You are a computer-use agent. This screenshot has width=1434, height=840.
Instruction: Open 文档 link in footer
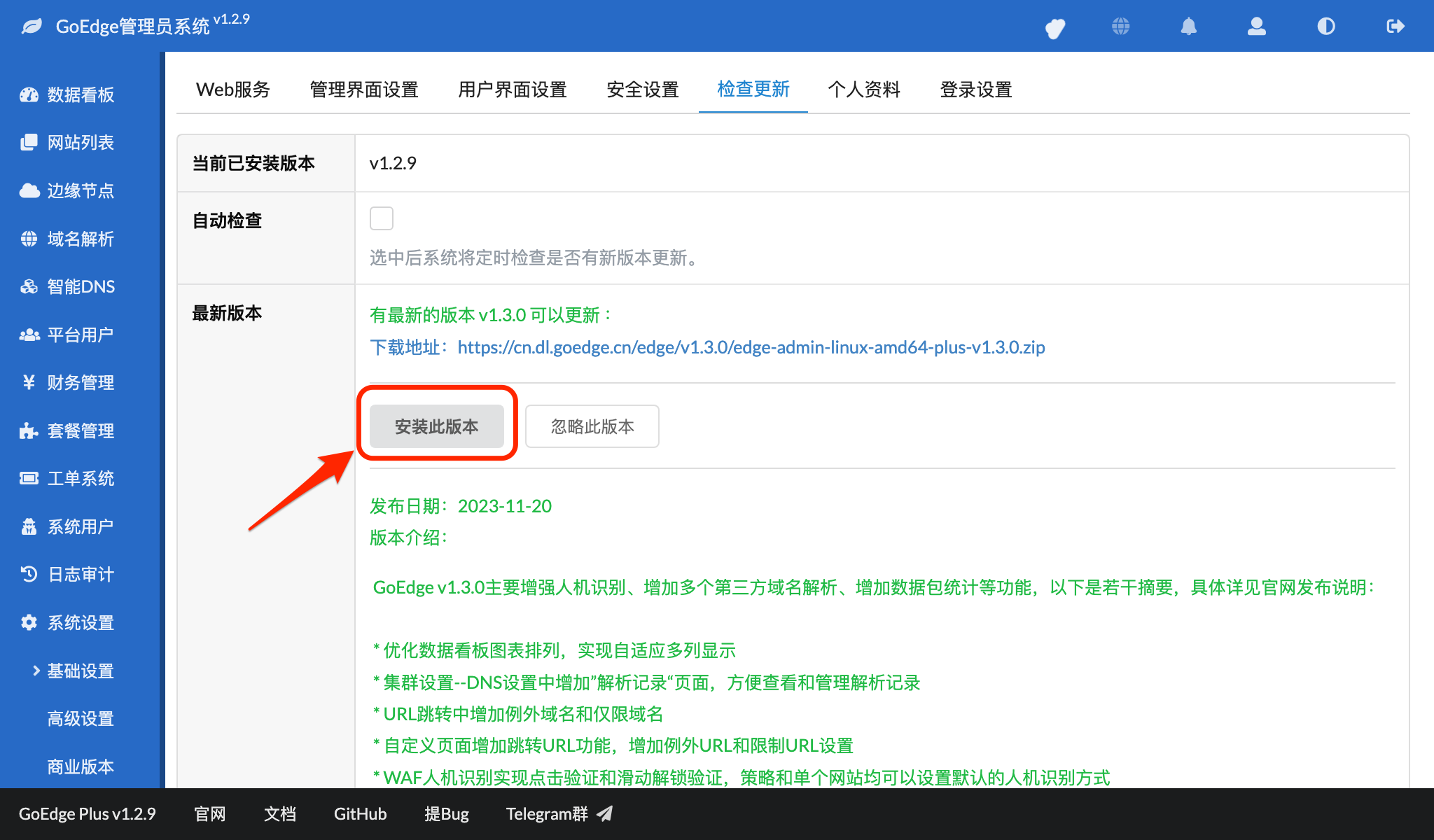pyautogui.click(x=280, y=813)
